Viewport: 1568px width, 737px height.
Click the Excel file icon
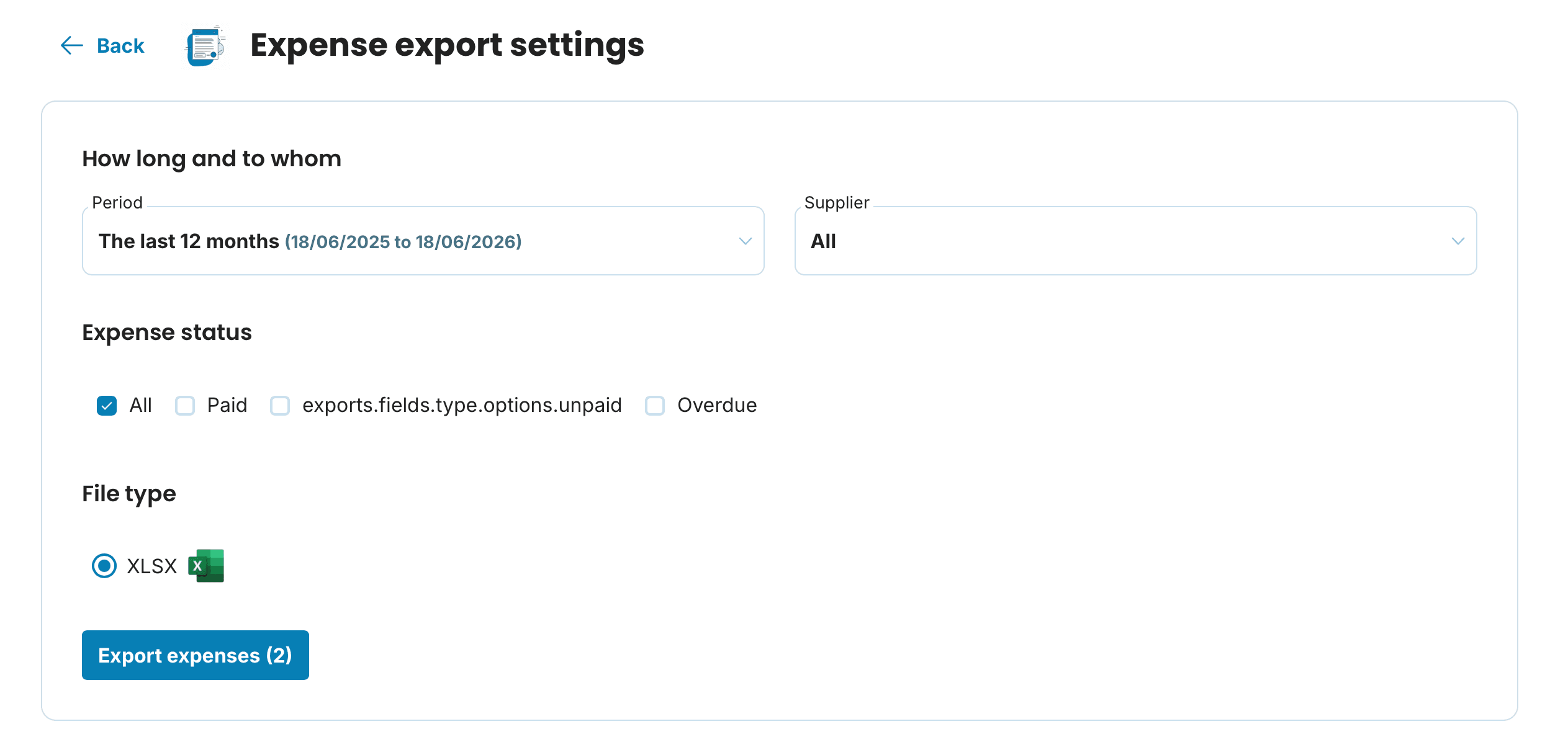(x=206, y=566)
